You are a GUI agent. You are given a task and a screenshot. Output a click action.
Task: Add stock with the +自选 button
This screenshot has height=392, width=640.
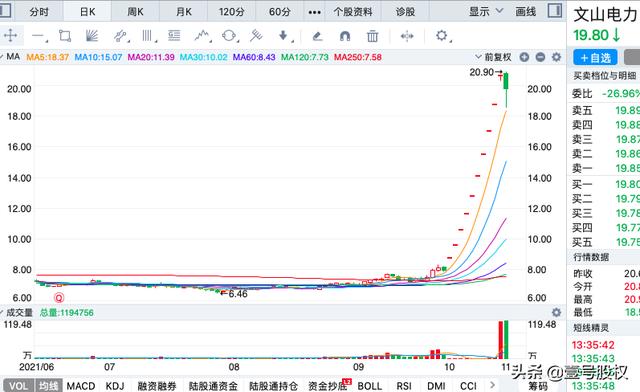pos(595,58)
